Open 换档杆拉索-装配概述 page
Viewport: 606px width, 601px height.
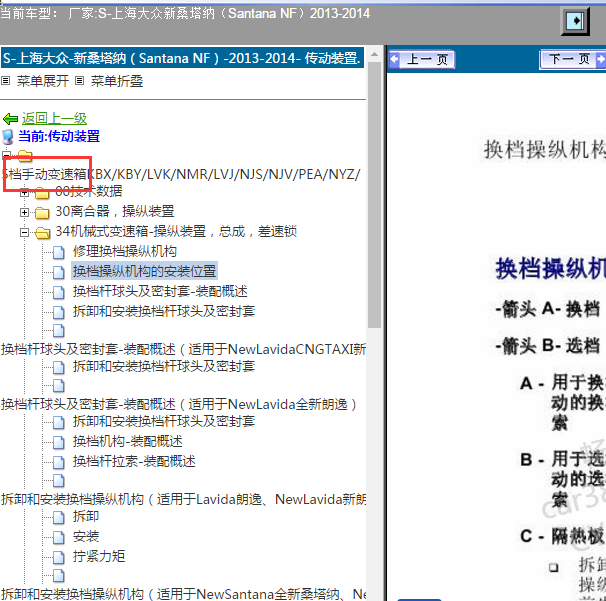pyautogui.click(x=134, y=461)
